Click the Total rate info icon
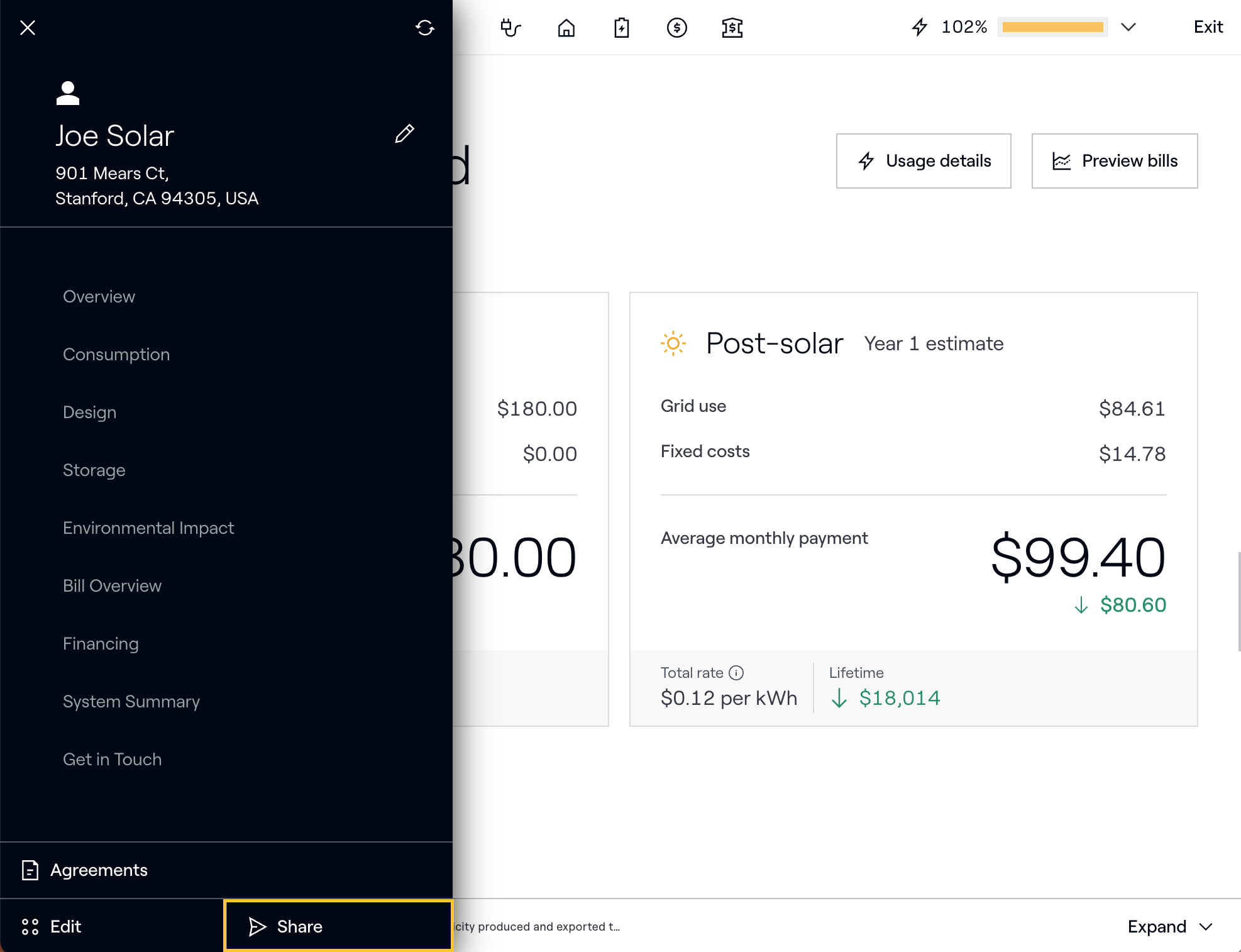Viewport: 1241px width, 952px height. 736,673
